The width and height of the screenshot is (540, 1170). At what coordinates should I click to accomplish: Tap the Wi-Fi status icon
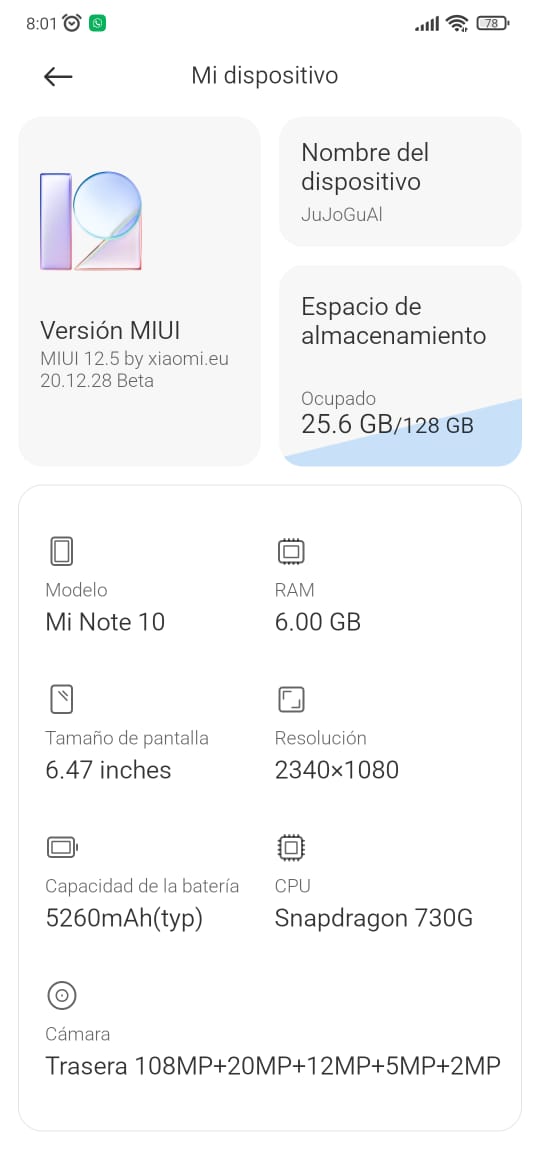click(x=456, y=24)
